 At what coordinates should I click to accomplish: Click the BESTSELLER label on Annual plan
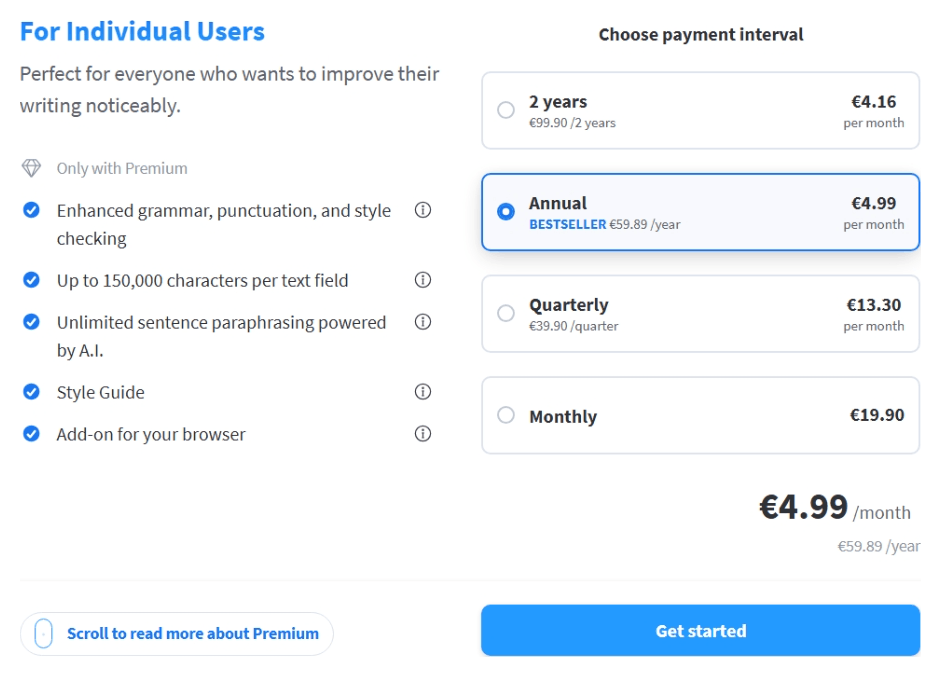click(567, 224)
